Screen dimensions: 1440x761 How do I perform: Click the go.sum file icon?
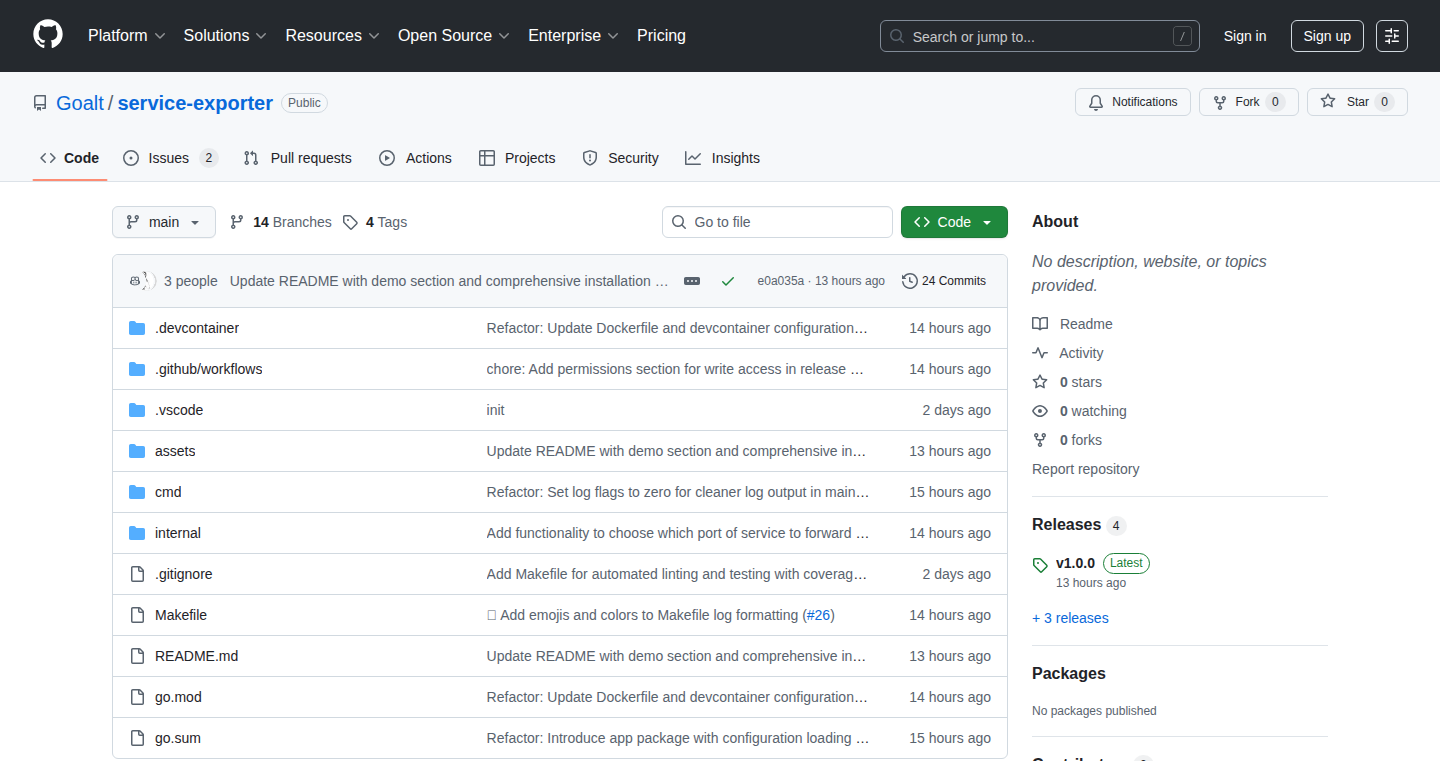click(x=137, y=738)
